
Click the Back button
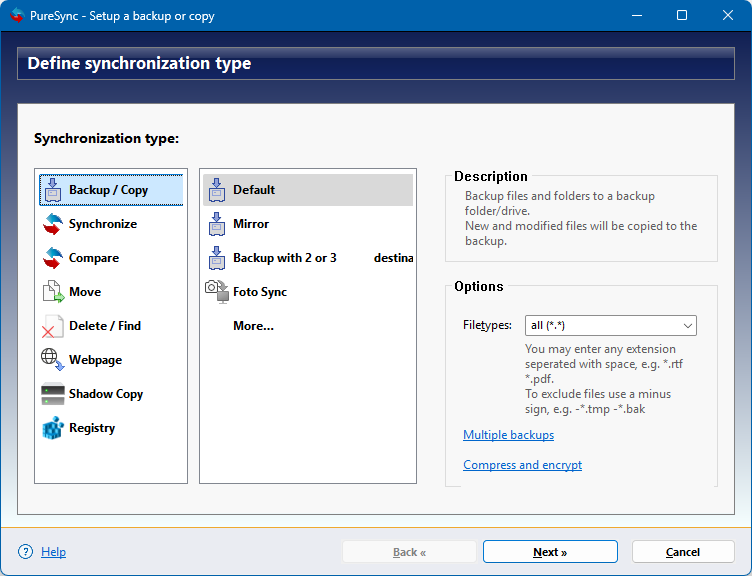point(409,552)
